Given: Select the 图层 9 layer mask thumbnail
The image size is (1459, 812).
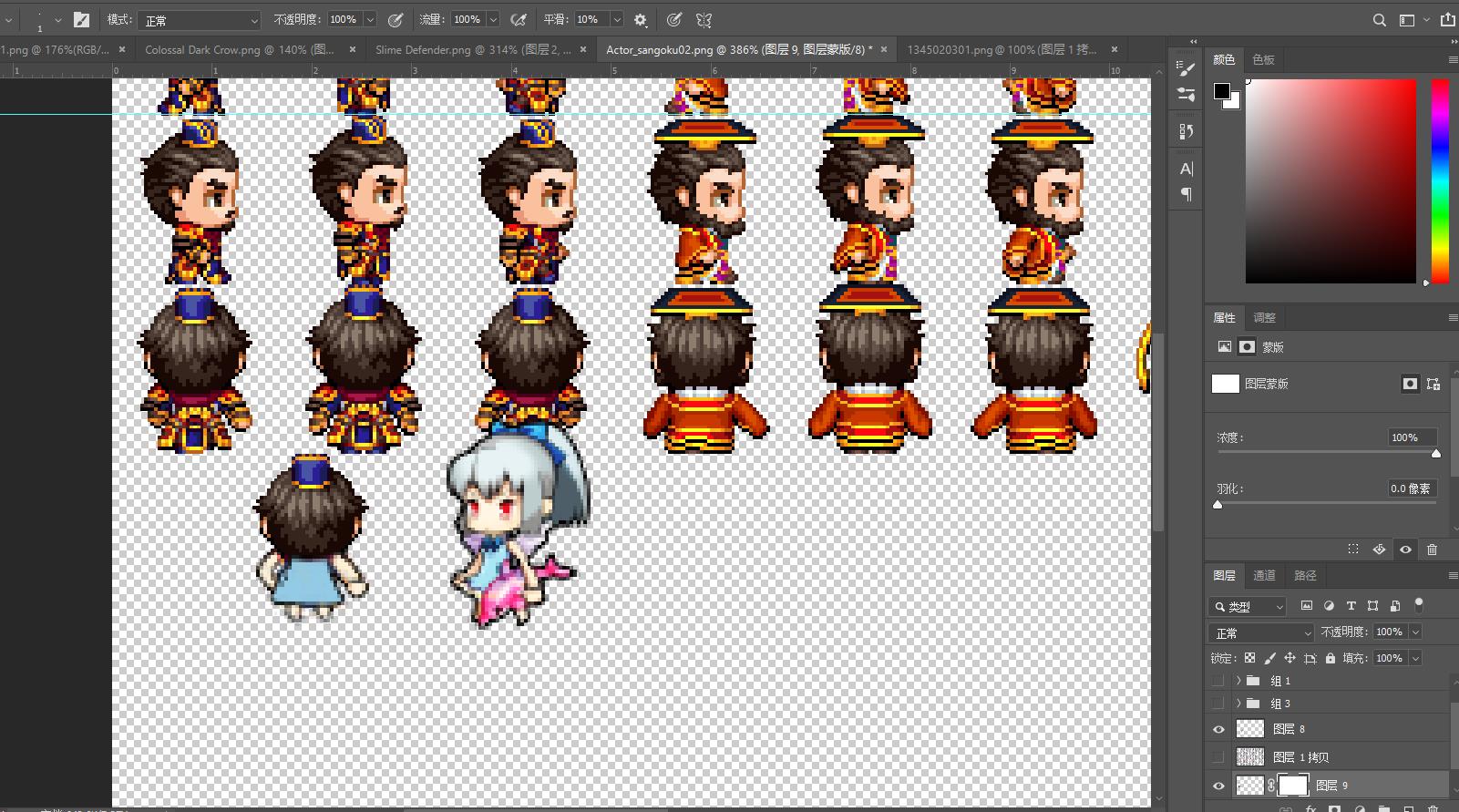Looking at the screenshot, I should coord(1292,785).
